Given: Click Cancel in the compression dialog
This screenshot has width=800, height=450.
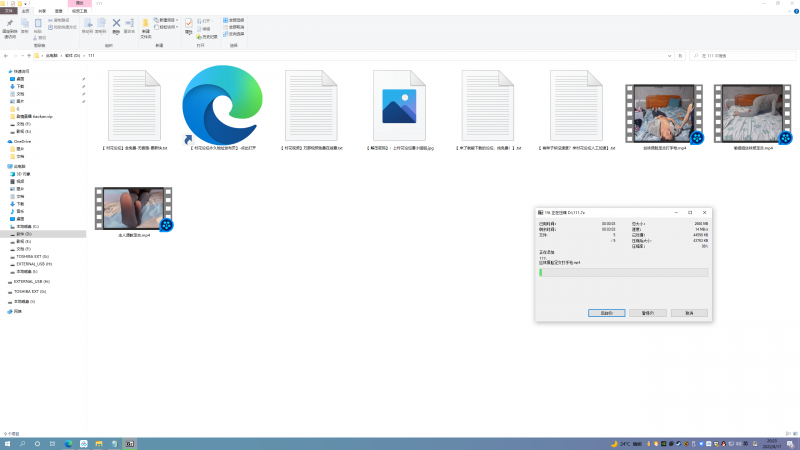Looking at the screenshot, I should point(689,313).
